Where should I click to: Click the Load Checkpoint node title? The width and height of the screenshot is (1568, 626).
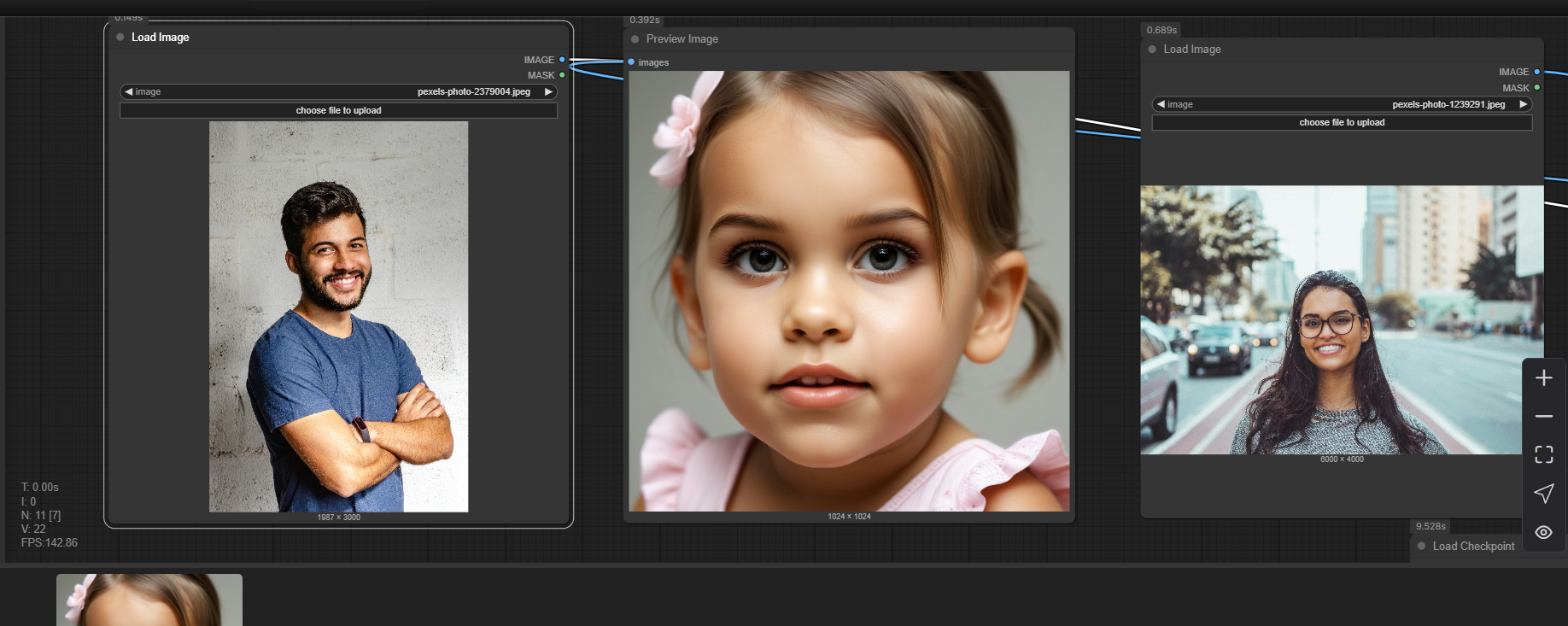(1473, 546)
